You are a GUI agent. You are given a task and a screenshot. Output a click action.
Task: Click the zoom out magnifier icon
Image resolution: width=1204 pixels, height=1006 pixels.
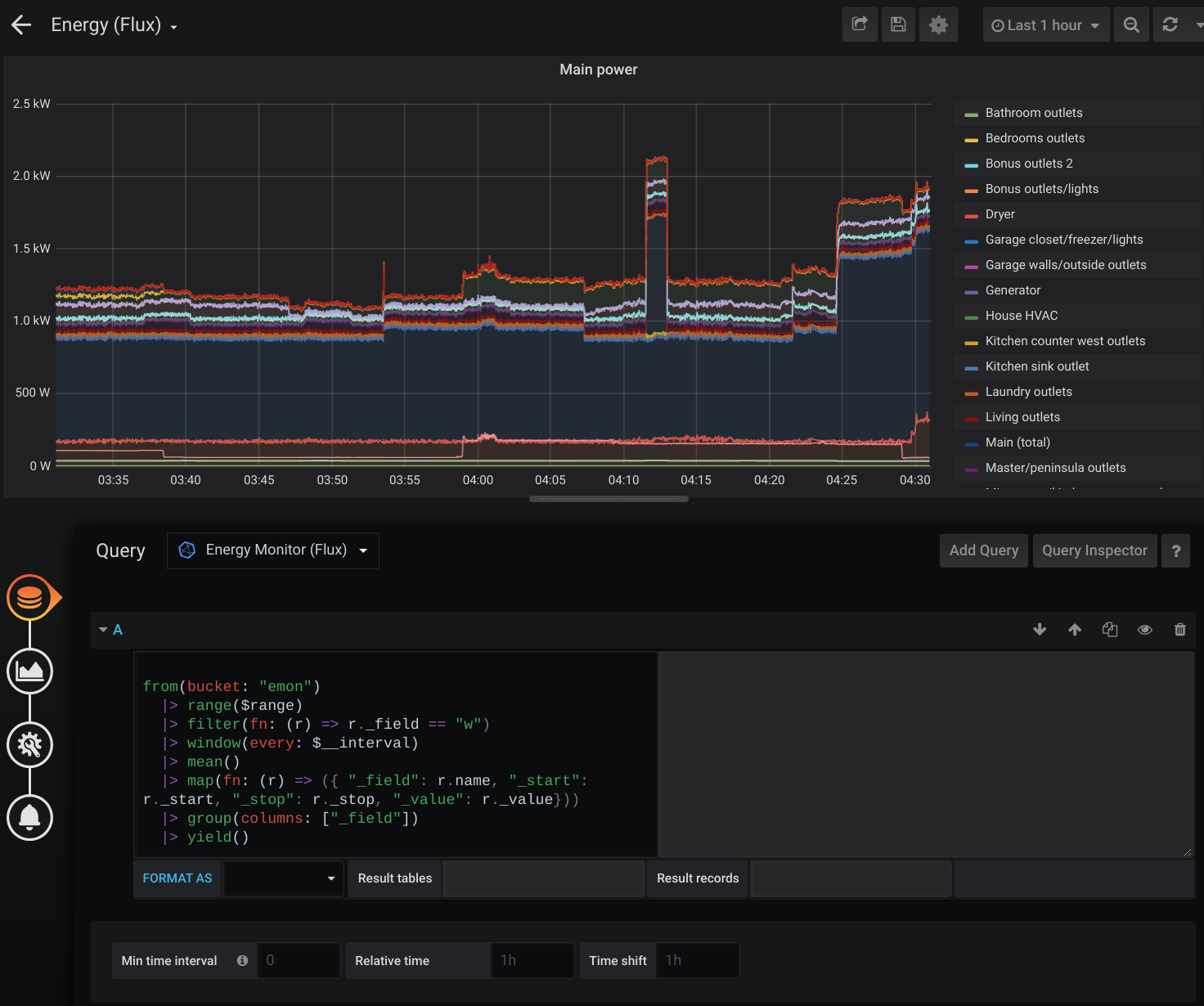[x=1131, y=25]
